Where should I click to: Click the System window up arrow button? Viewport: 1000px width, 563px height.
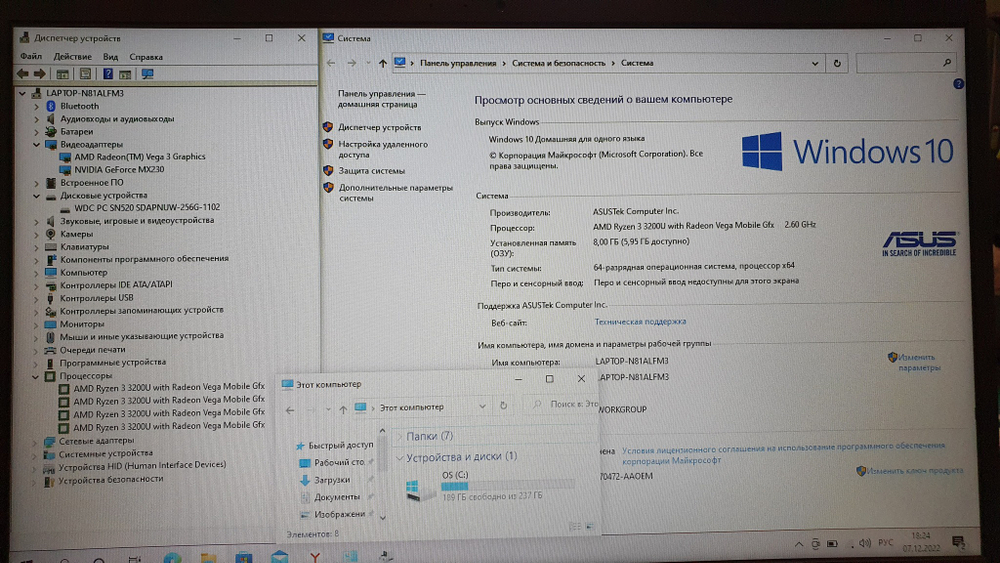[x=383, y=63]
